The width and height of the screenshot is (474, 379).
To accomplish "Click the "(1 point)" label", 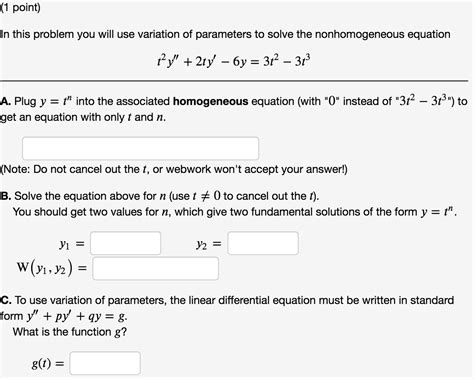I will [x=20, y=7].
